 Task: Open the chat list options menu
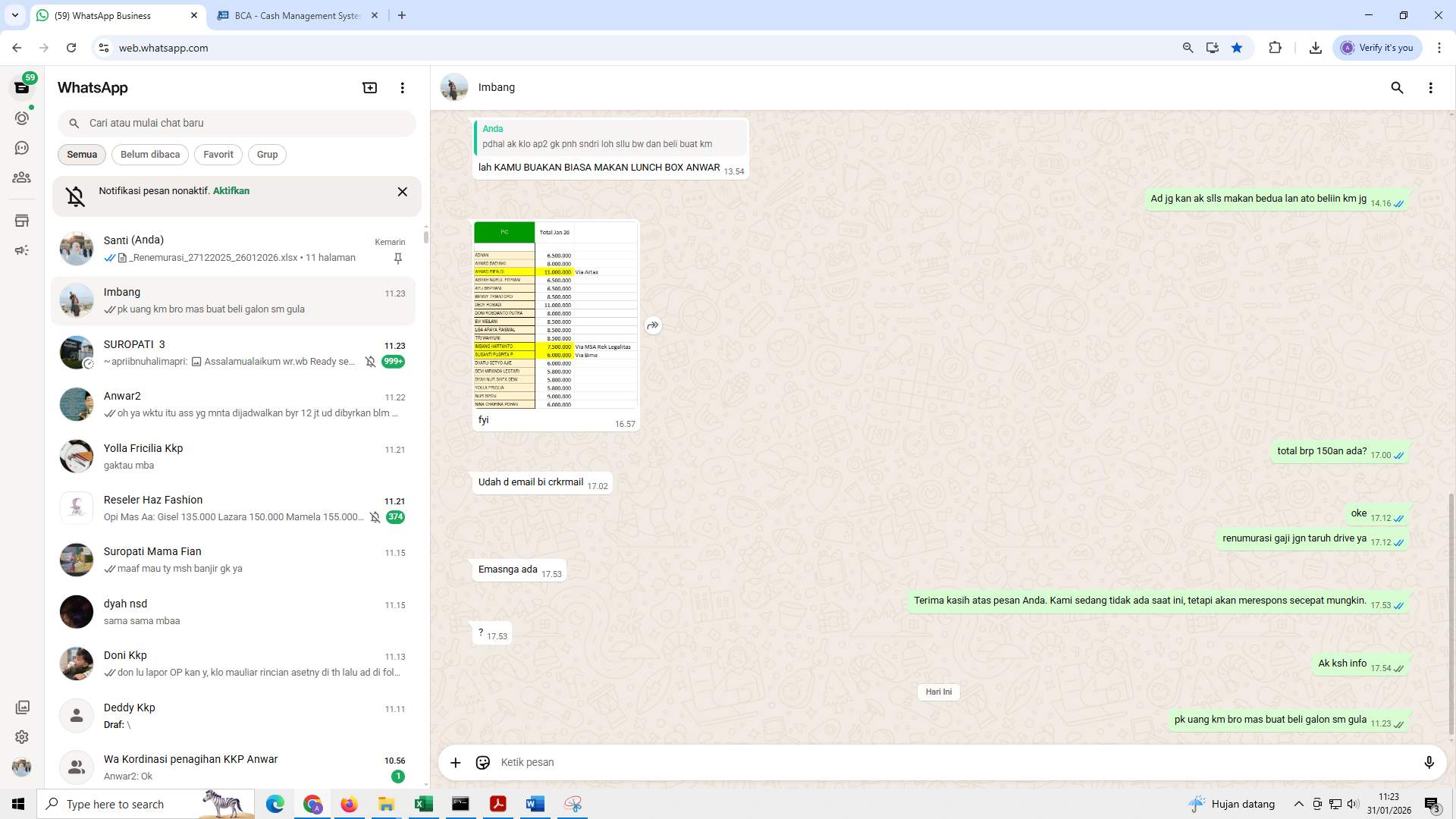(402, 87)
